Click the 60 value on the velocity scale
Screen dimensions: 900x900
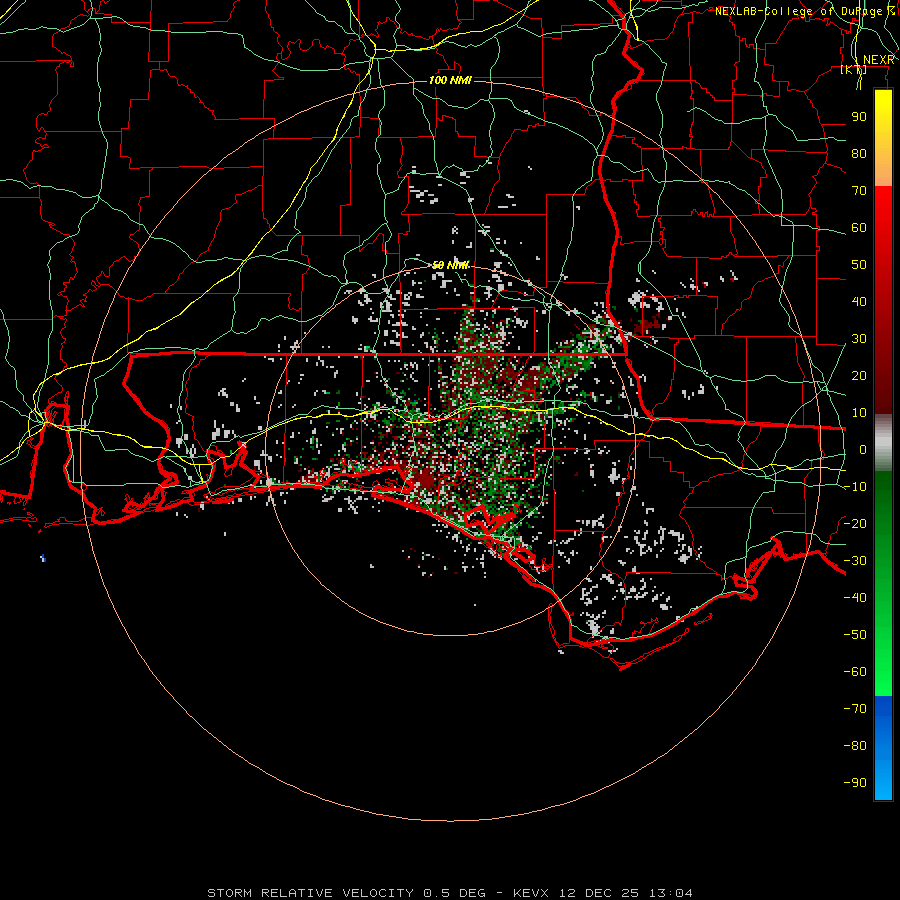(x=859, y=228)
